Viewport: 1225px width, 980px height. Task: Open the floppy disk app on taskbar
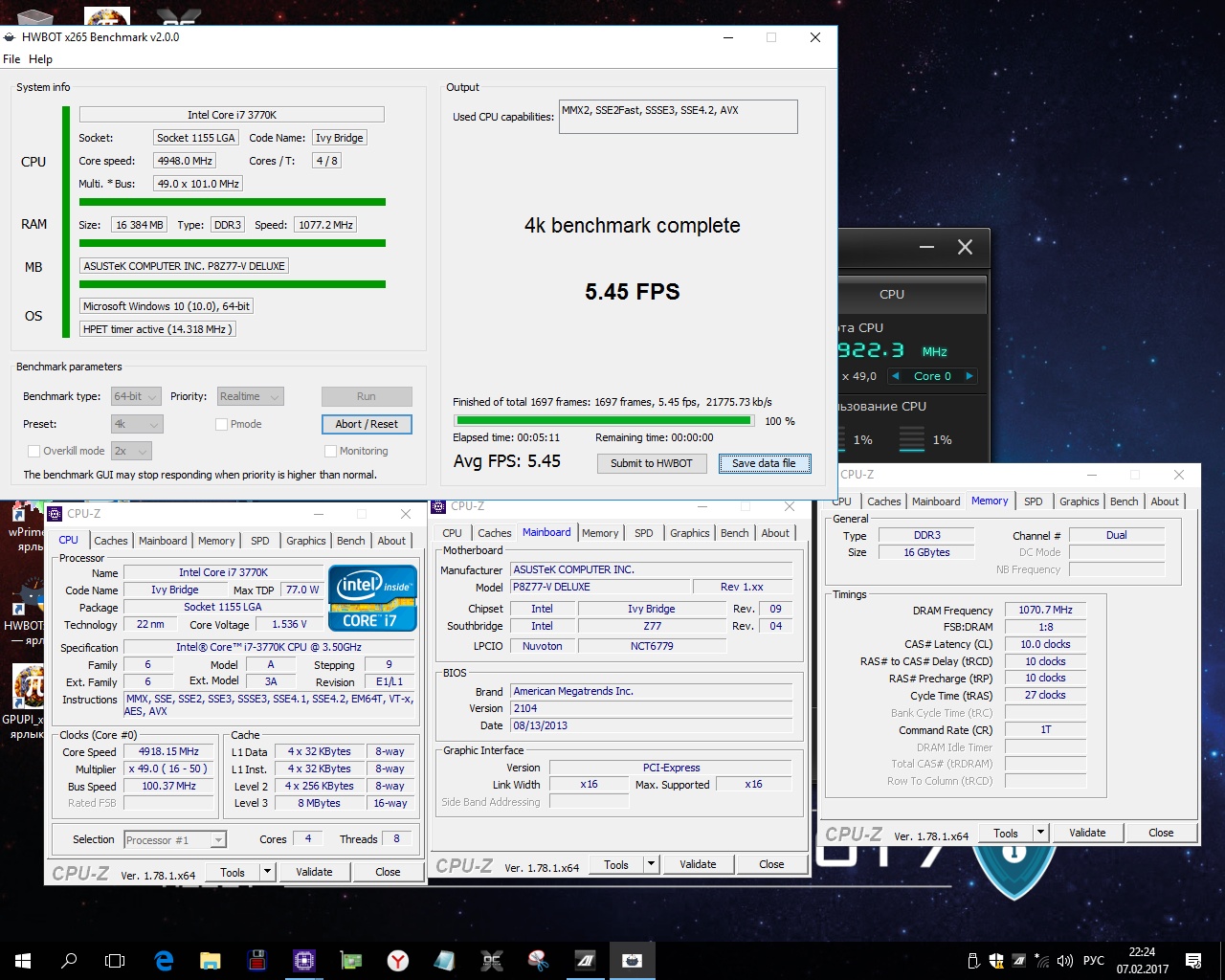256,960
